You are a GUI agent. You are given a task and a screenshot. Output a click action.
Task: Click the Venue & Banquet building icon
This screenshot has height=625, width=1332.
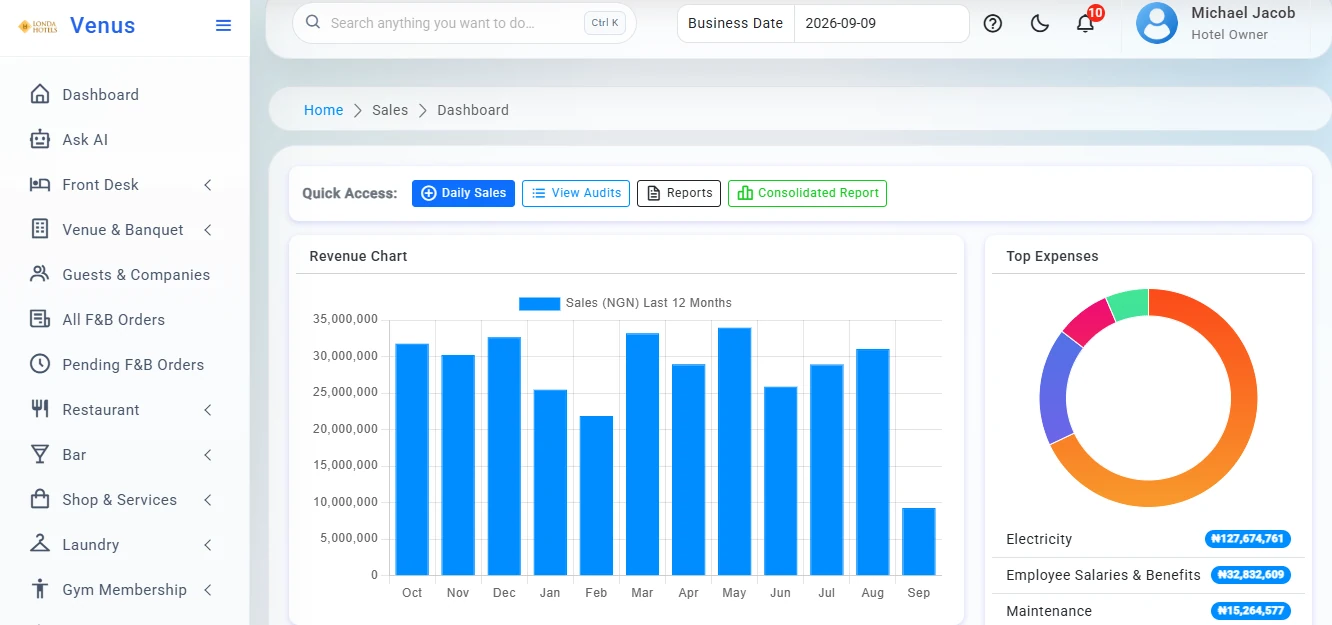point(40,229)
